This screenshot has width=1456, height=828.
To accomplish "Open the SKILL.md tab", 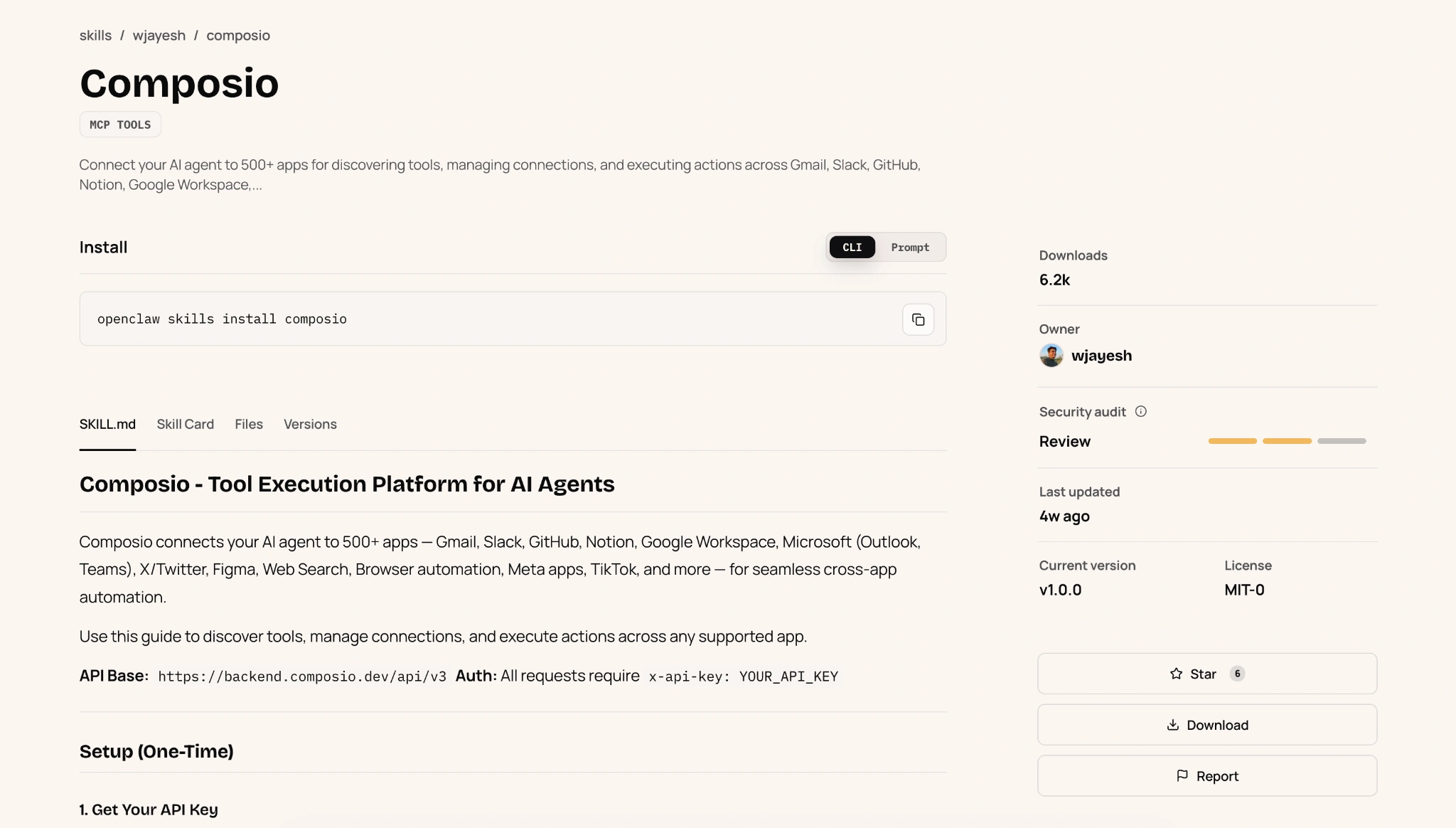I will coord(107,424).
